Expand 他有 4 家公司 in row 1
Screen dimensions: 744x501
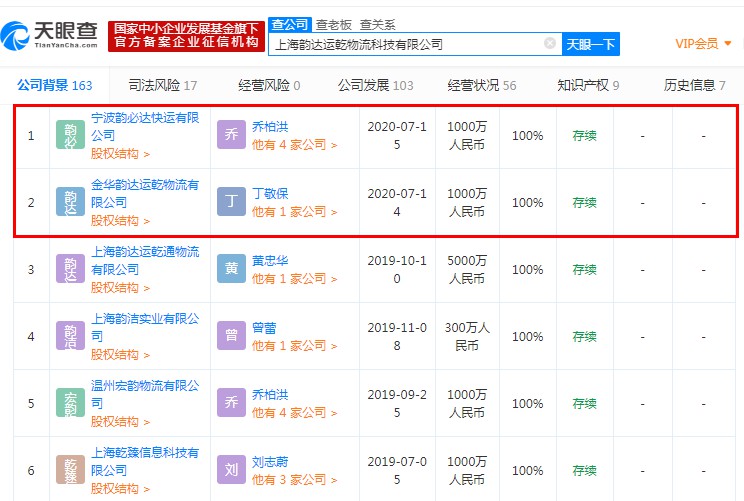click(294, 145)
